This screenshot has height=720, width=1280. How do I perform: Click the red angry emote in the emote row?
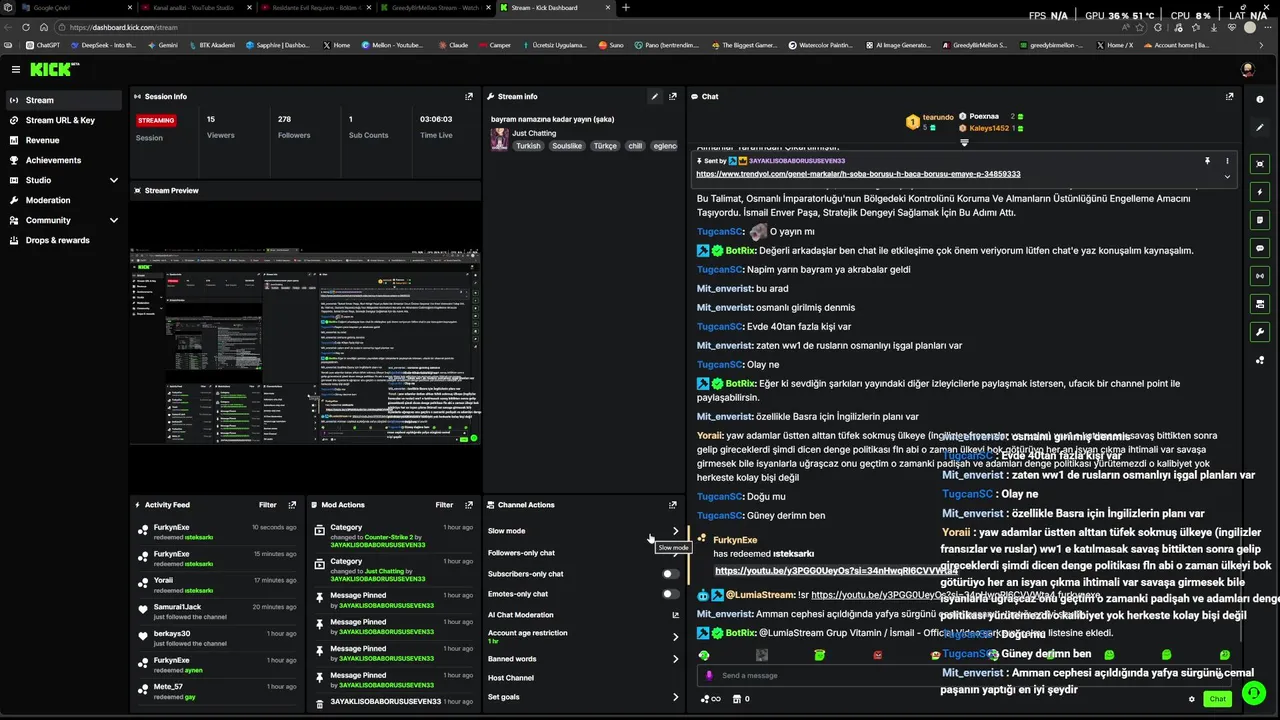pyautogui.click(x=878, y=655)
